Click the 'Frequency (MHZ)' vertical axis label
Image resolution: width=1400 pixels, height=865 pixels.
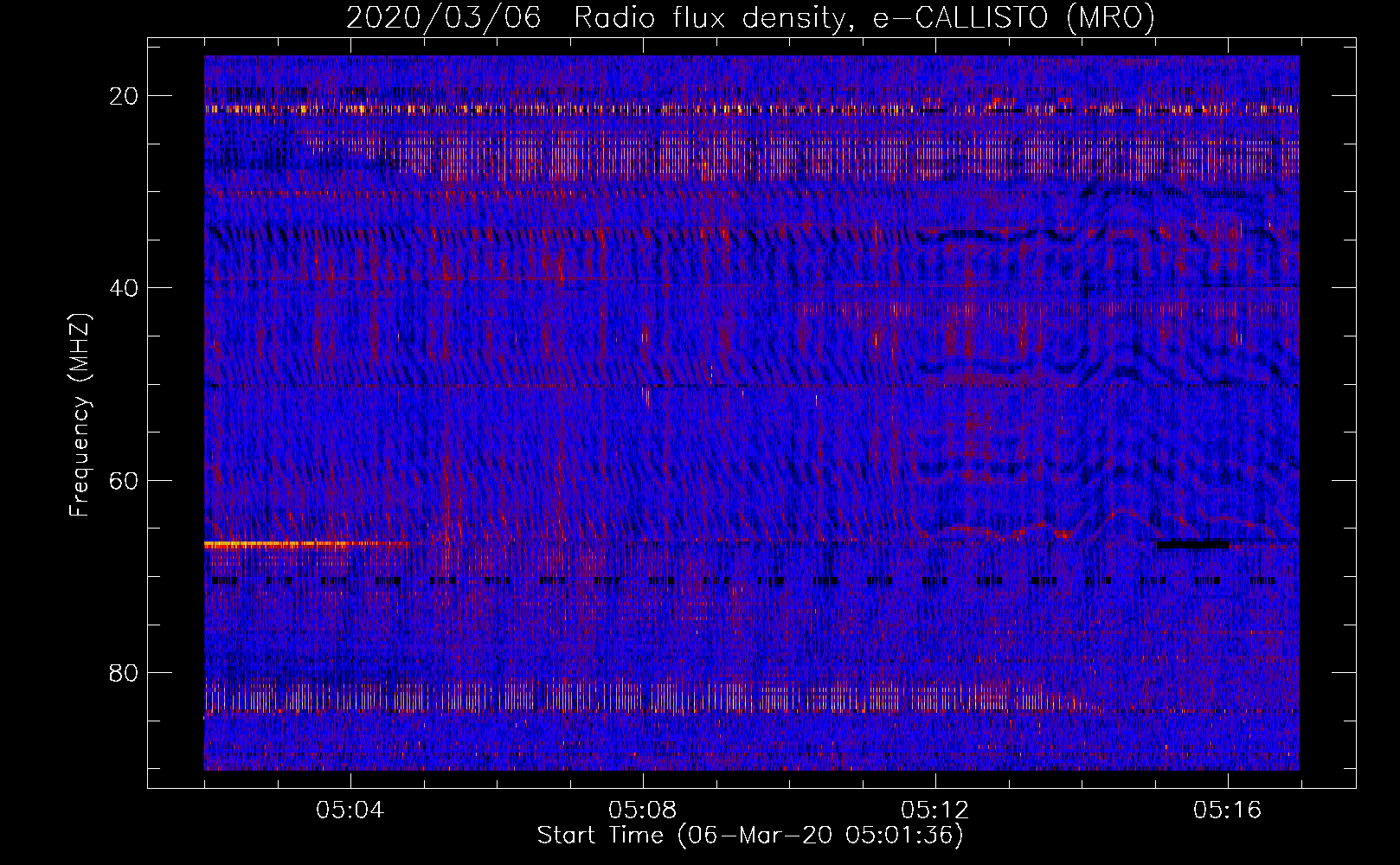(x=80, y=415)
